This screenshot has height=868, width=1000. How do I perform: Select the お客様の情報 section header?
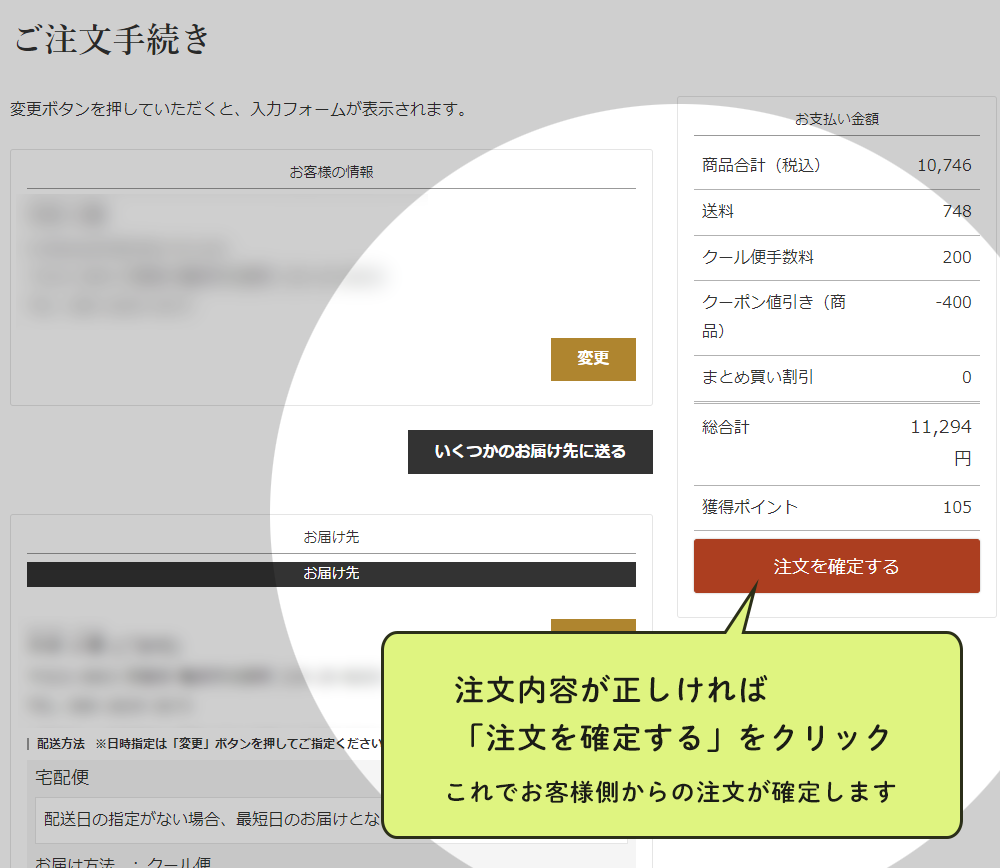pos(330,169)
